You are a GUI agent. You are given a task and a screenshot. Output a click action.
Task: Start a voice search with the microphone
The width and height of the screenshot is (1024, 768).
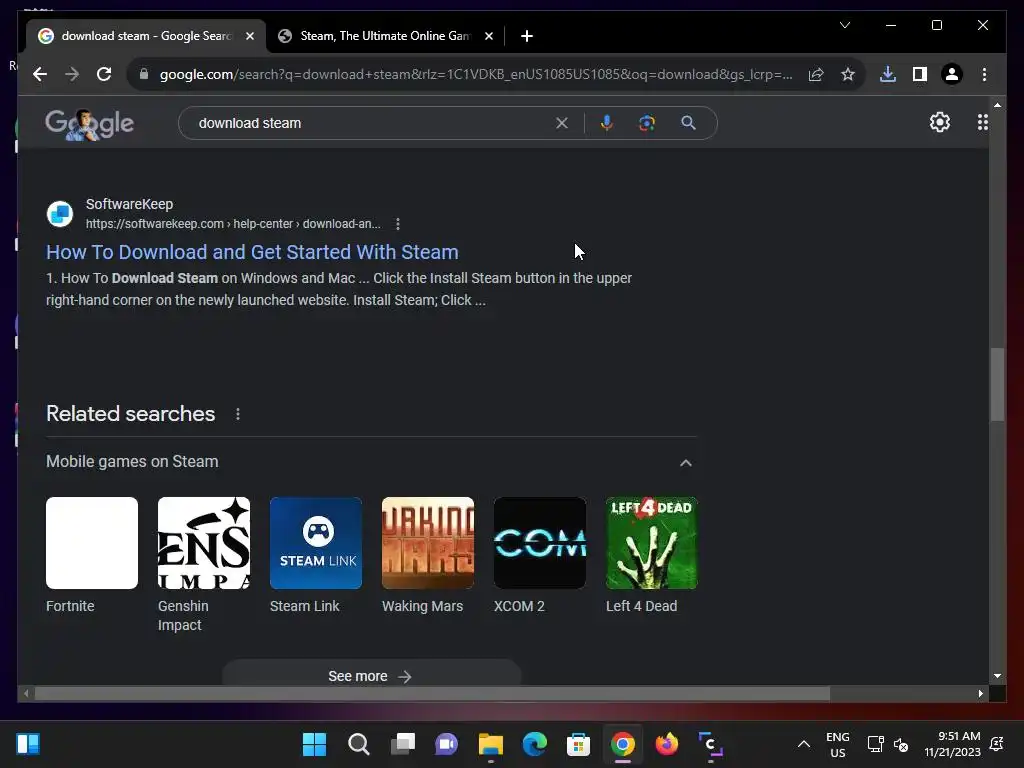click(607, 123)
